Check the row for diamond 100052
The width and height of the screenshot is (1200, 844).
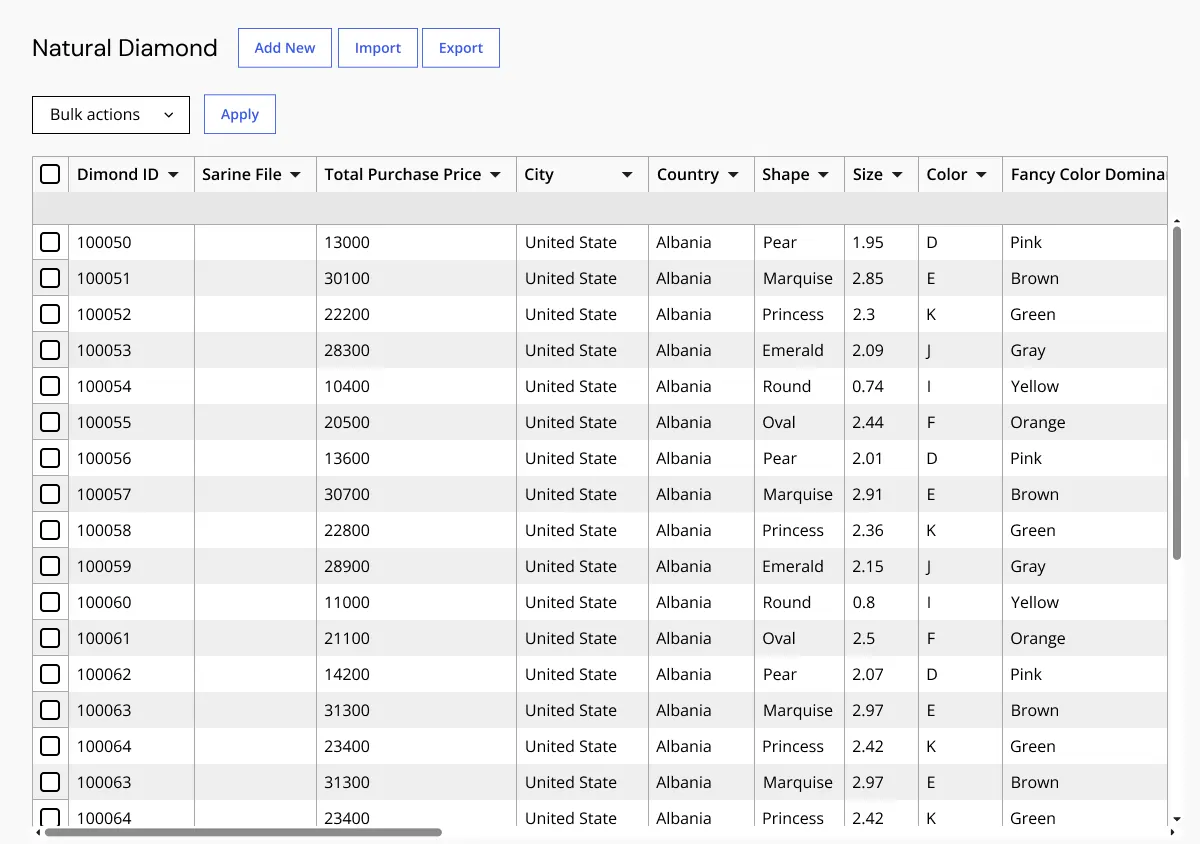[x=50, y=314]
